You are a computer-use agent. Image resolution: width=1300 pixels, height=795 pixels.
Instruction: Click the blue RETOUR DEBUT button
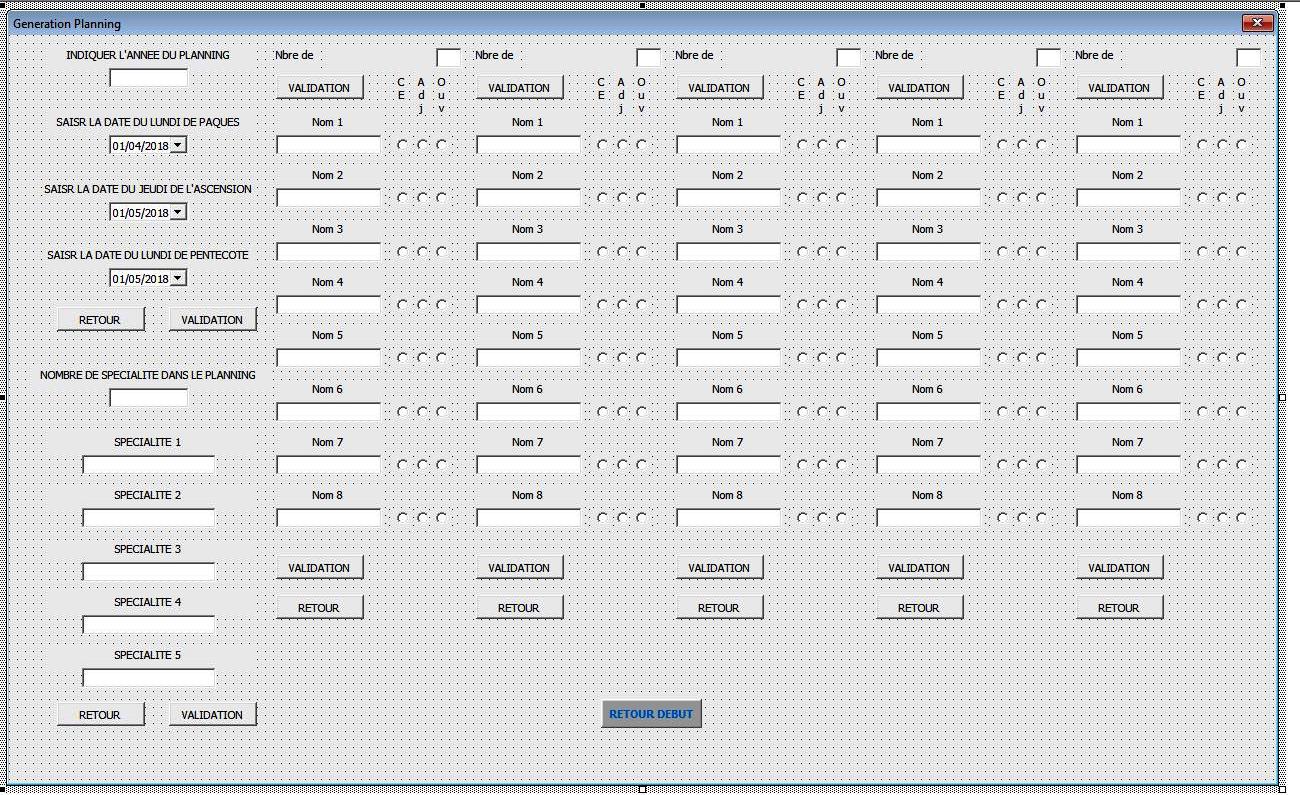click(652, 714)
